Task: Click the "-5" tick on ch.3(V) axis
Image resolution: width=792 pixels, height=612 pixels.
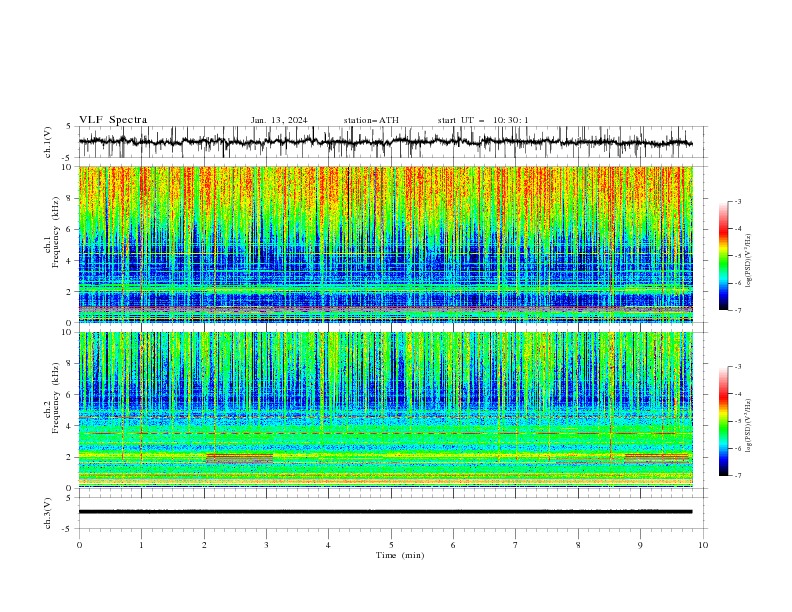Action: [x=68, y=529]
